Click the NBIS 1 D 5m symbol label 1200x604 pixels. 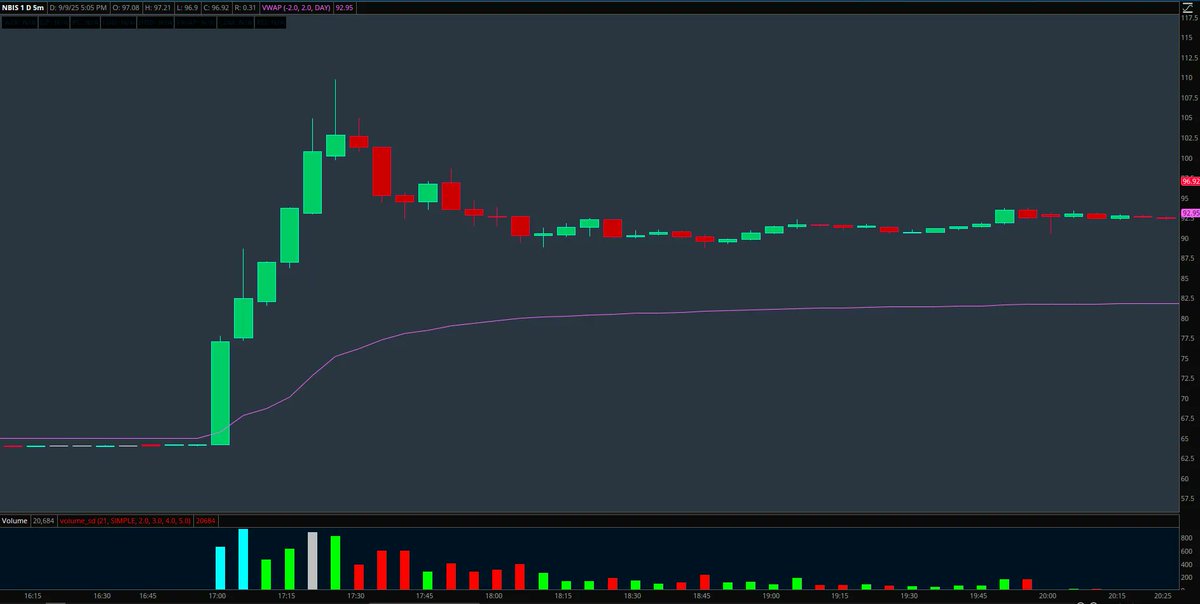point(24,8)
